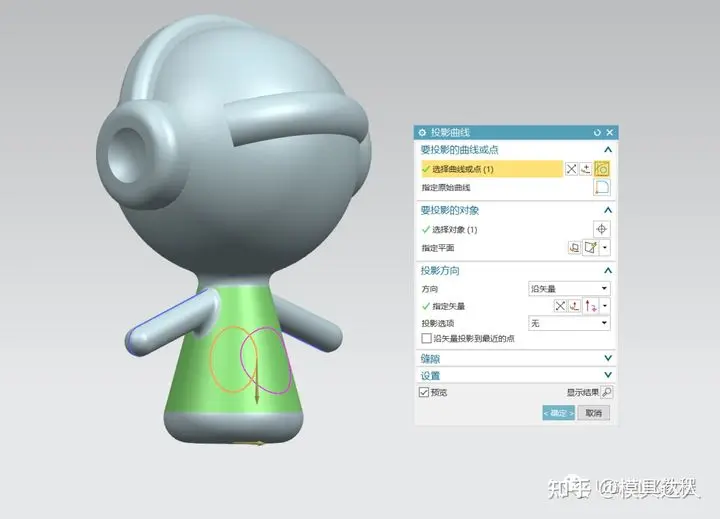The width and height of the screenshot is (720, 519).
Task: Select the highlighted 选择曲线或点 (1) row
Action: 491,169
